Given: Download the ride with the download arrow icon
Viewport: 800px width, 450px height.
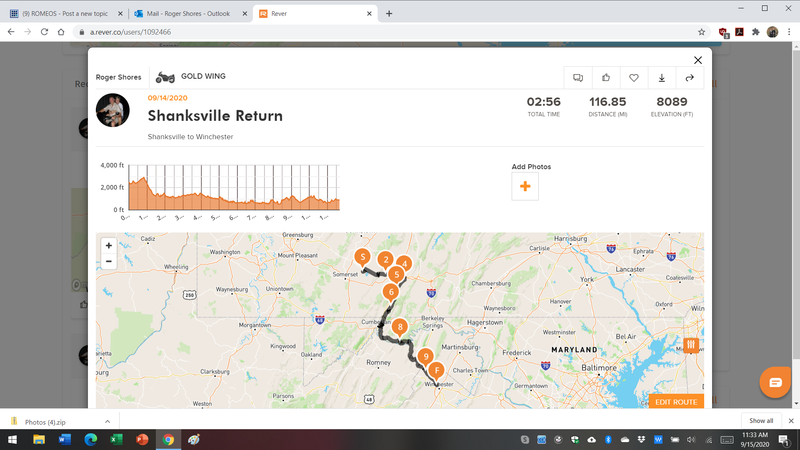Looking at the screenshot, I should [x=662, y=78].
